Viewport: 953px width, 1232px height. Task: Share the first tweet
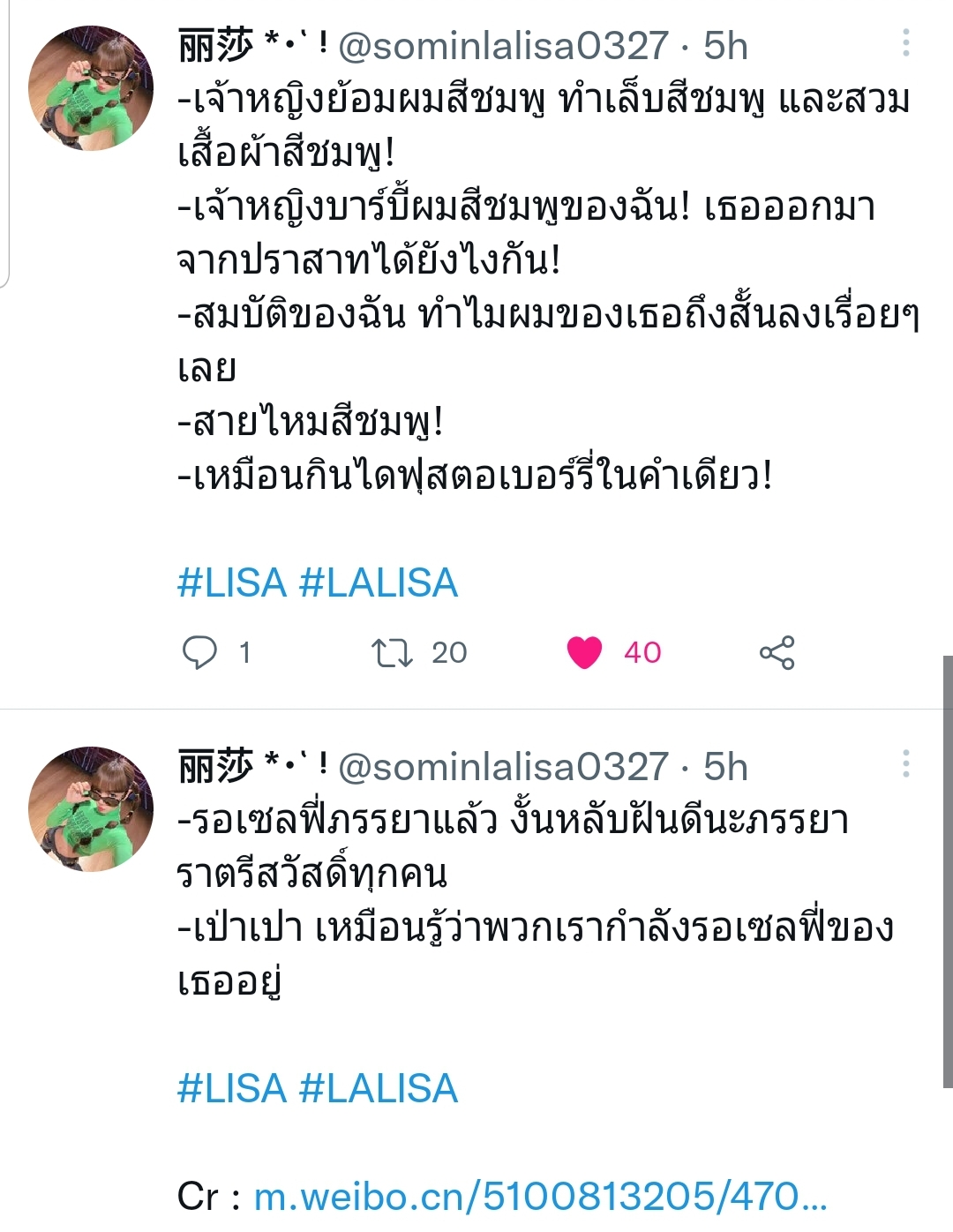tap(777, 653)
